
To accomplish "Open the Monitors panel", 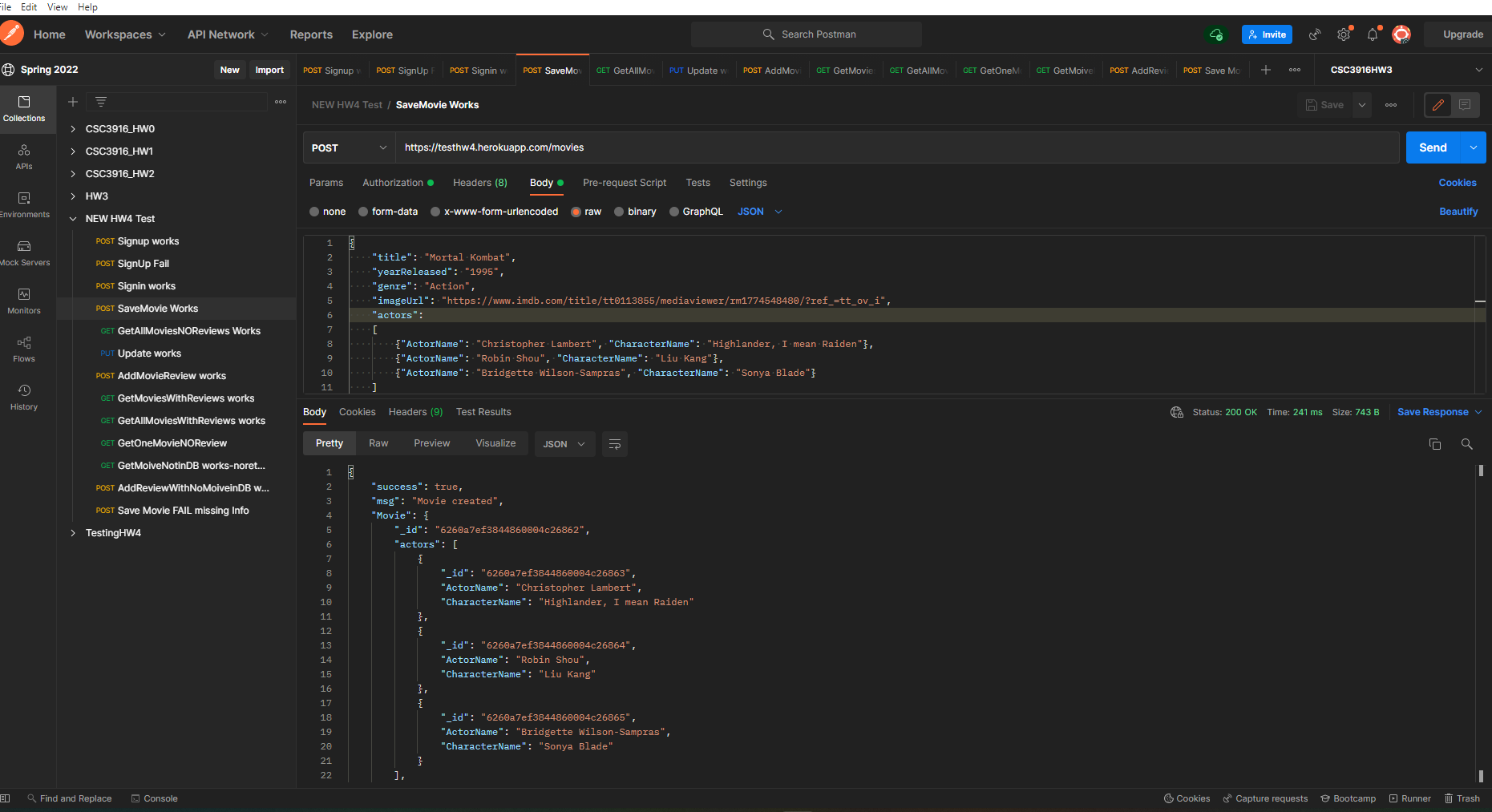I will point(25,301).
